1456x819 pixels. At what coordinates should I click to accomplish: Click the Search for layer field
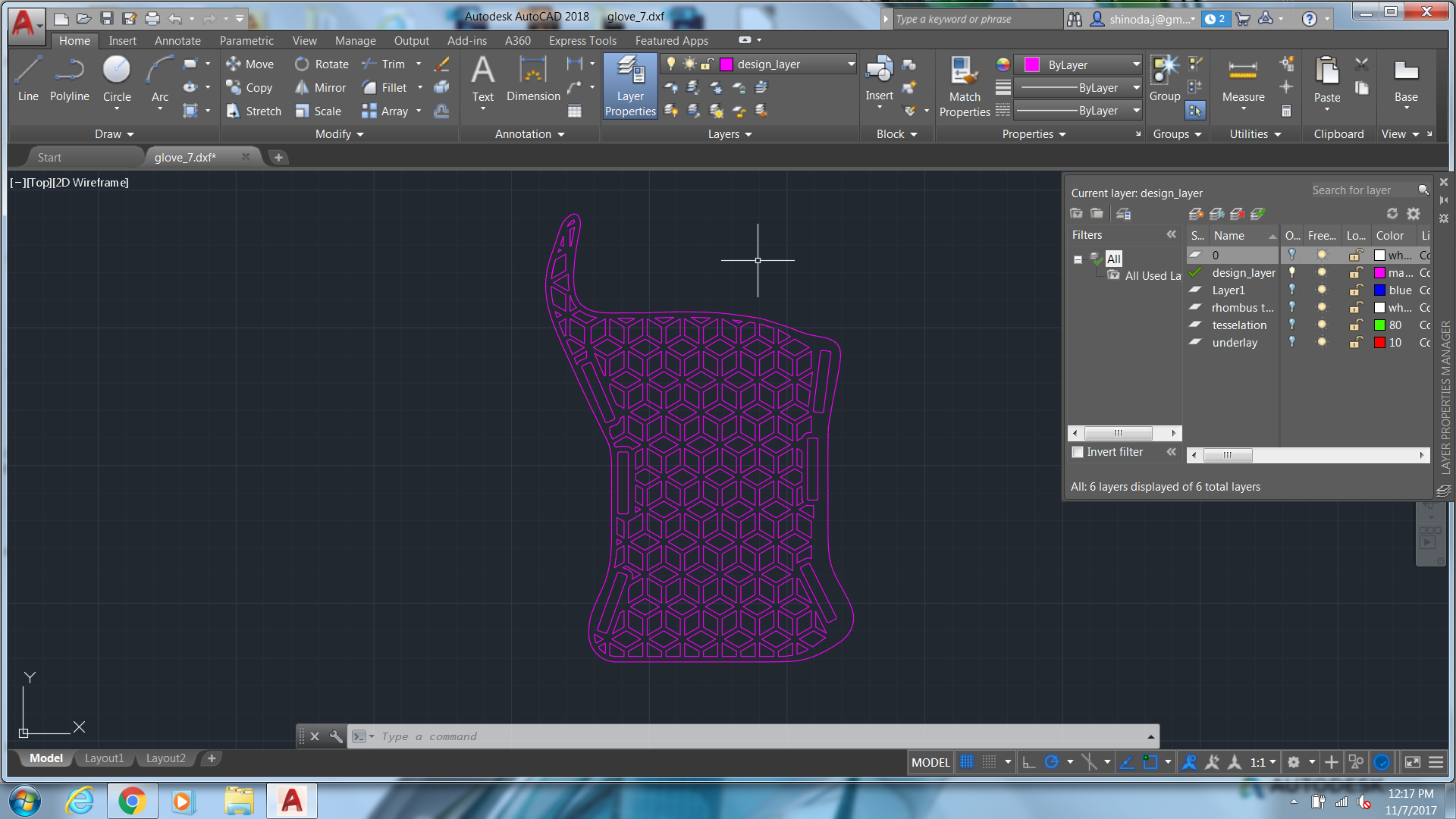click(x=1362, y=190)
